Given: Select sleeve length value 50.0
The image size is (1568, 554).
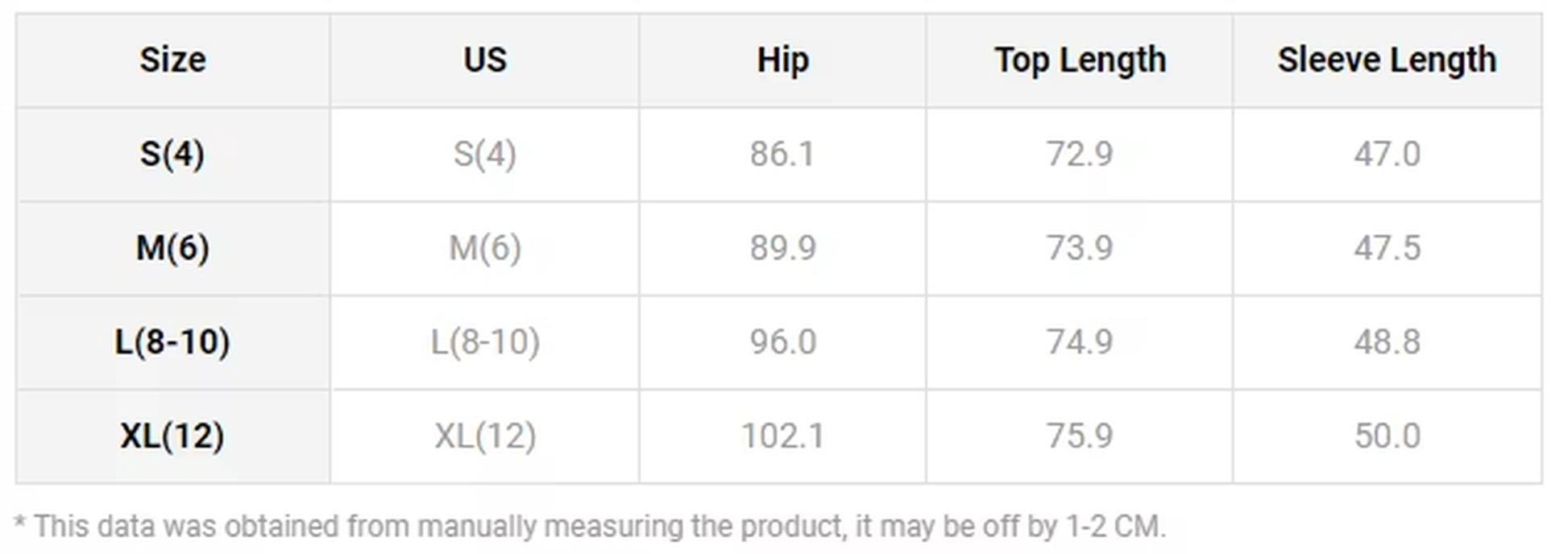Looking at the screenshot, I should [x=1387, y=436].
